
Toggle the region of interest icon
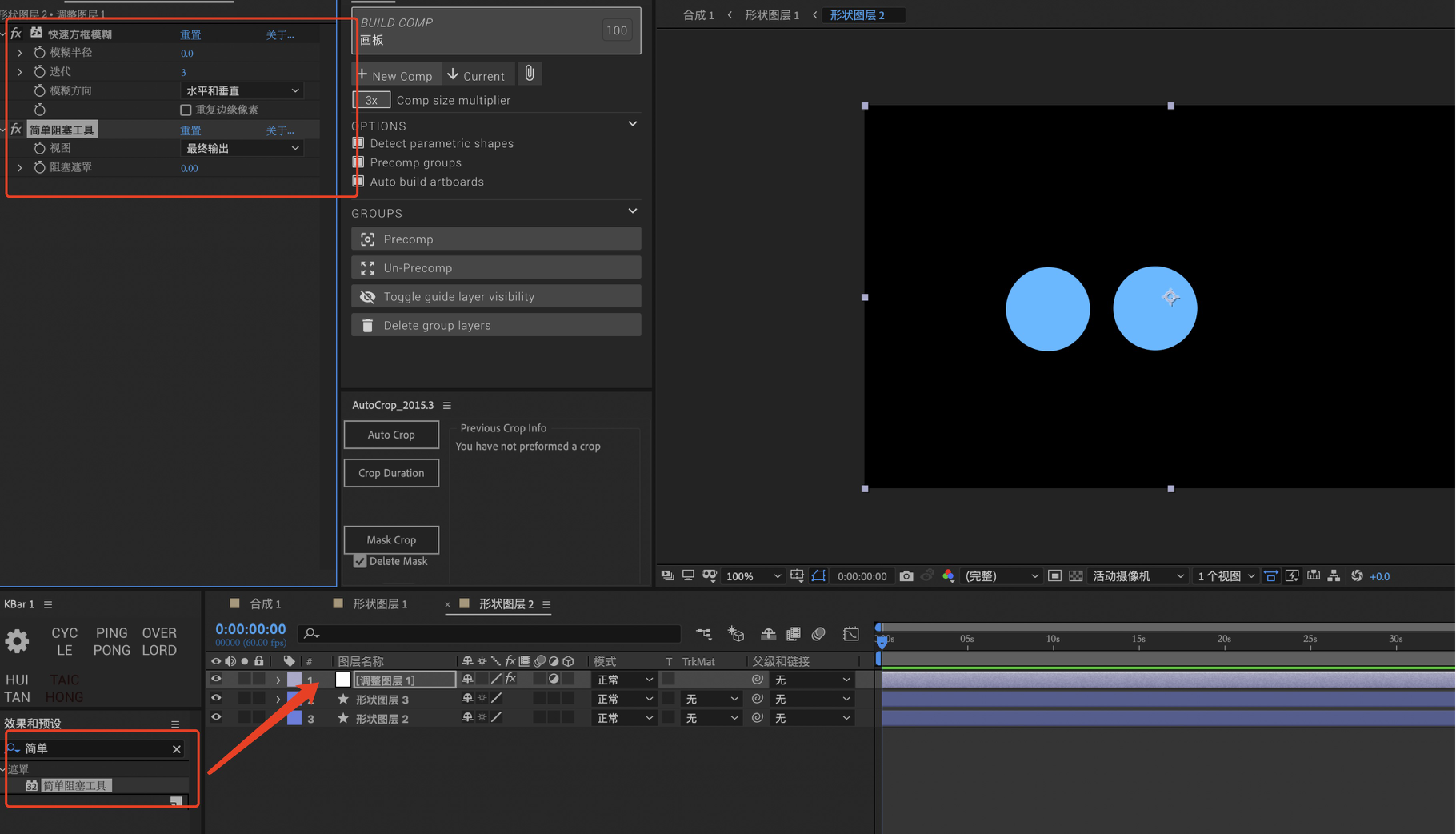pyautogui.click(x=1054, y=576)
